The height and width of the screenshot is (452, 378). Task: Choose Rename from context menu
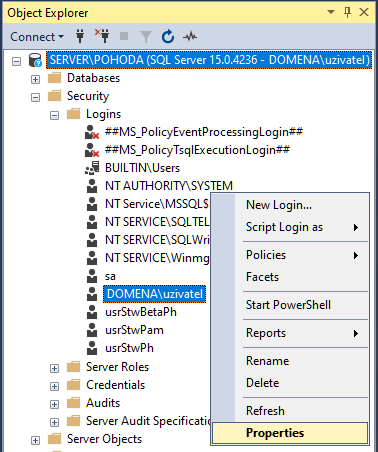tap(290, 361)
